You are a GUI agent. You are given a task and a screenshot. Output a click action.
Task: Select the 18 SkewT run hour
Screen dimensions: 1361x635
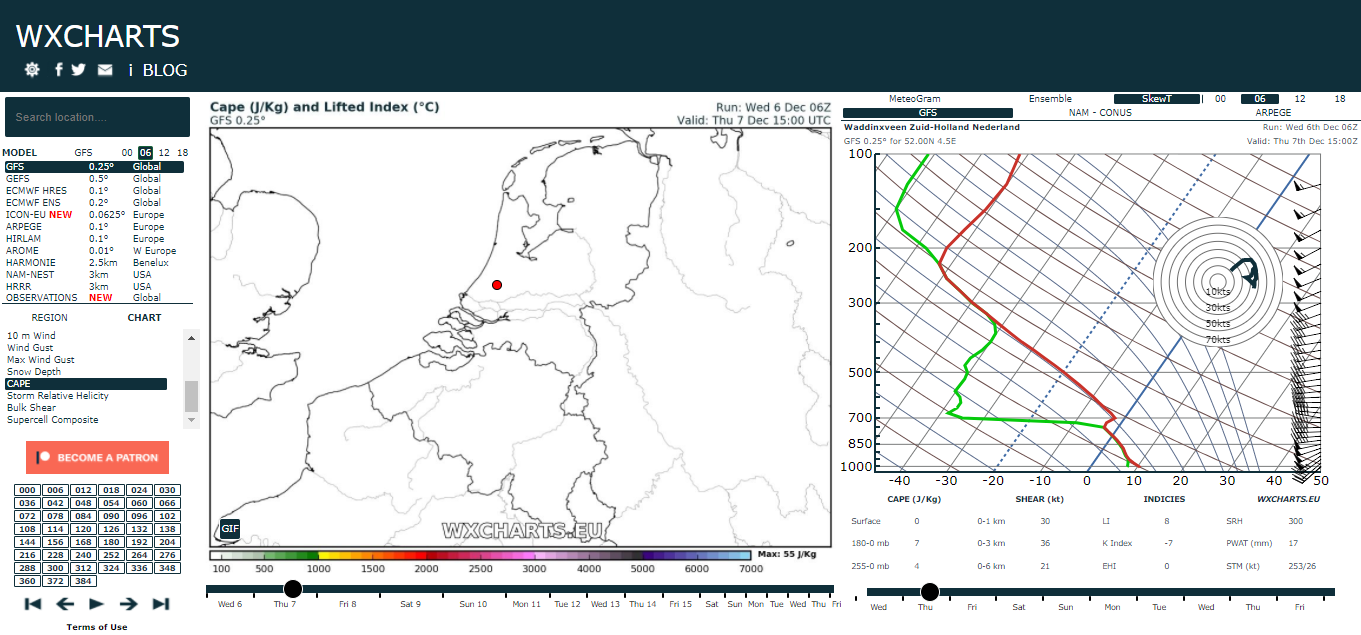1340,99
